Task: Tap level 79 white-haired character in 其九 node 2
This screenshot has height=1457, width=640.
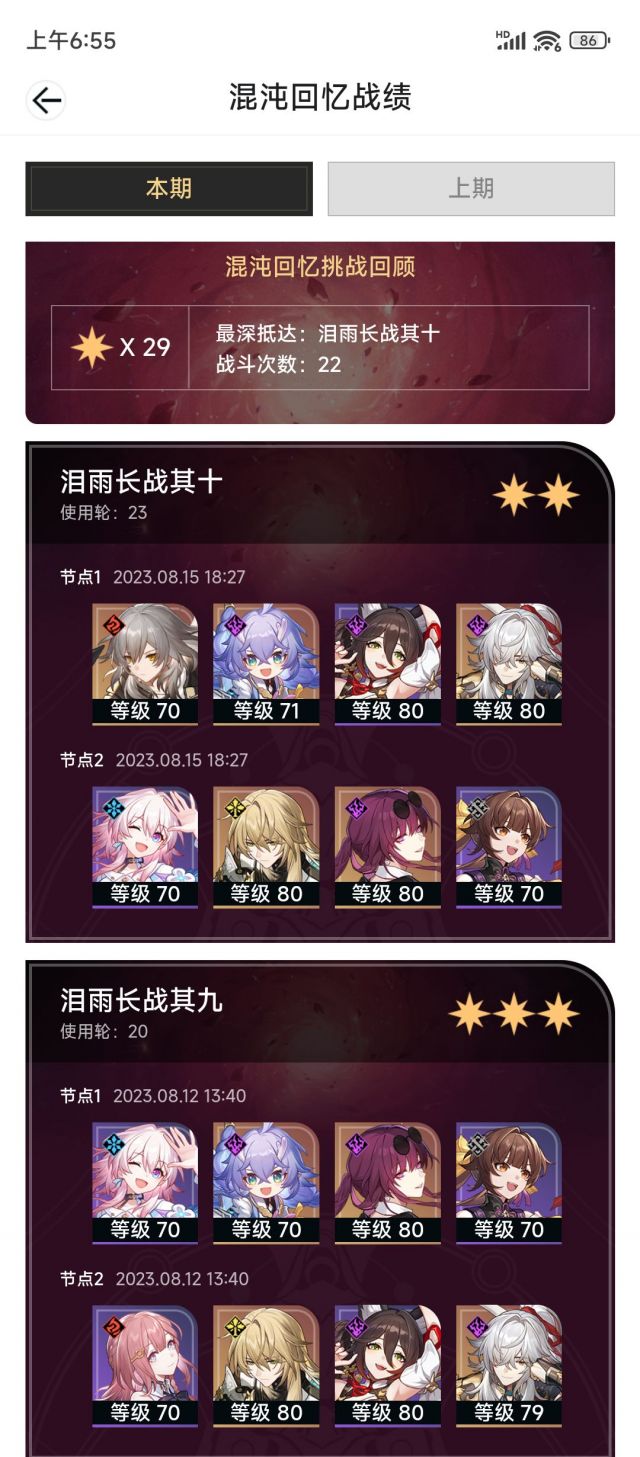Action: (x=509, y=1366)
